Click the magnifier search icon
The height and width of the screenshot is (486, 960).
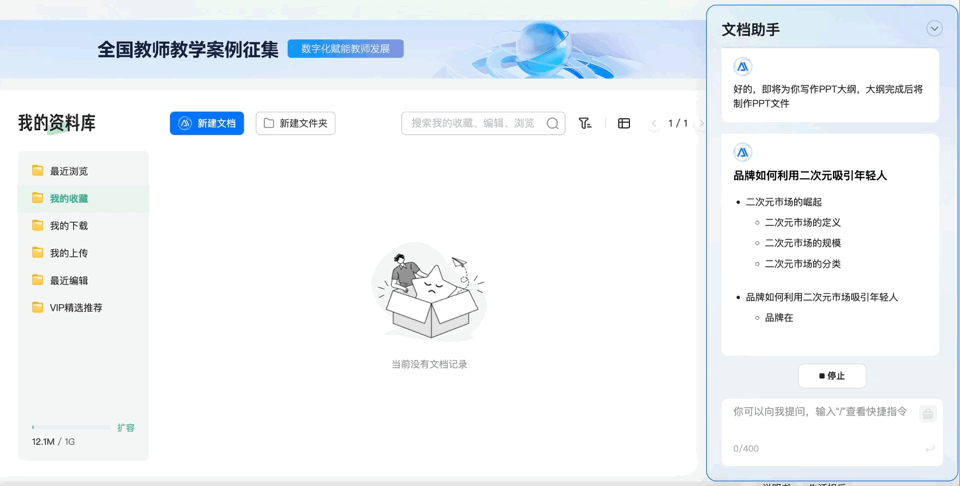coord(552,123)
